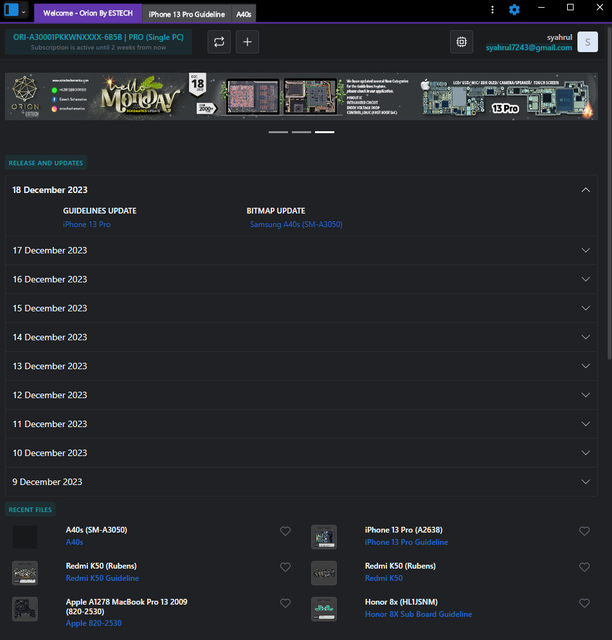Screen dimensions: 612x640
Task: Open Redmi K50 bitmap thumbnail
Action: click(324, 573)
